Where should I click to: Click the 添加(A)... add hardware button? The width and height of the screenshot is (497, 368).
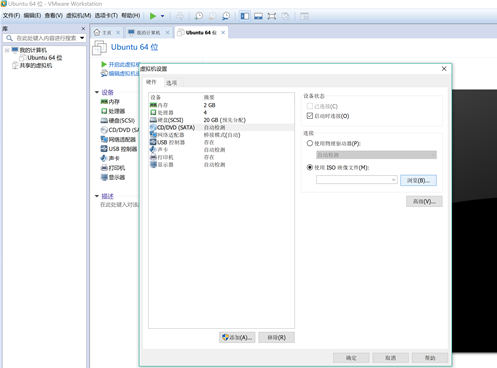coord(237,337)
